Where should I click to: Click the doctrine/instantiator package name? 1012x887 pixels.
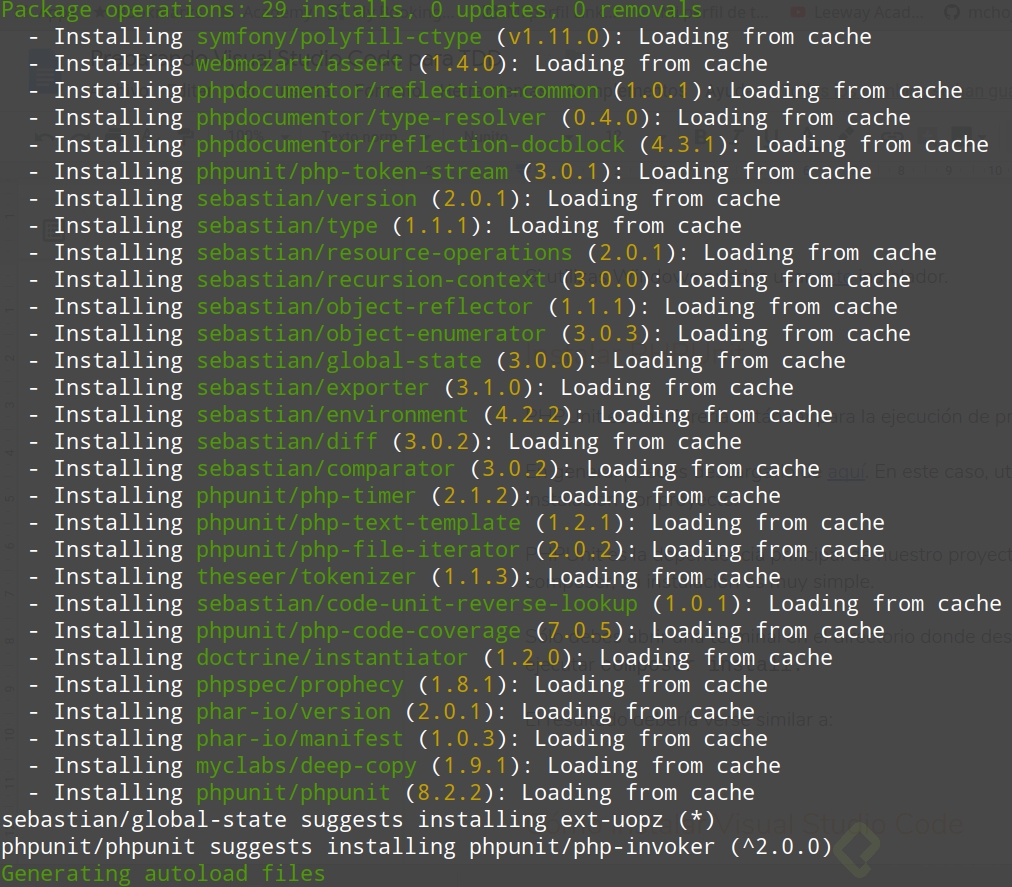pos(332,658)
